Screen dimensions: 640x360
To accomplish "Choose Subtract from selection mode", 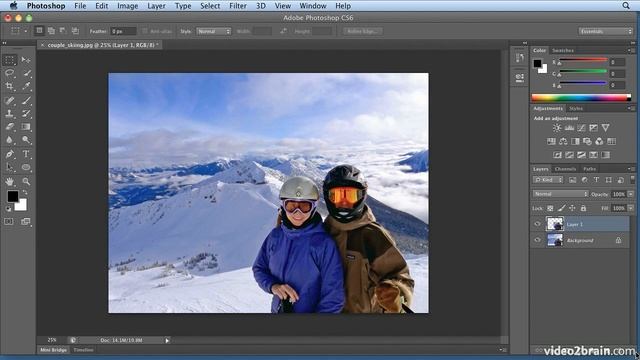I will tap(63, 31).
